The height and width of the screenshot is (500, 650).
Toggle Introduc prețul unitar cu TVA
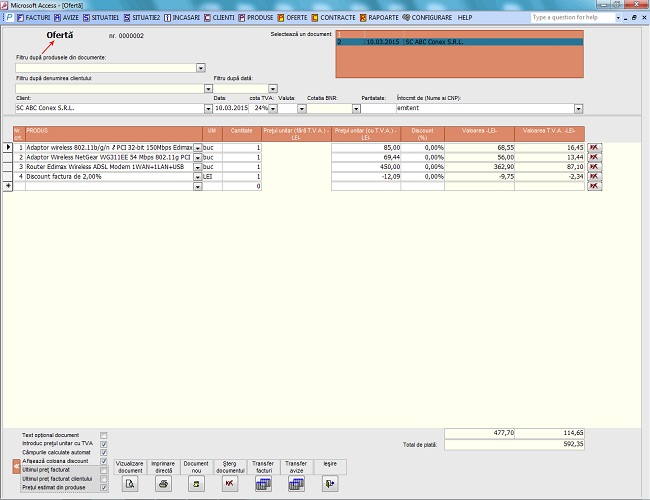104,443
